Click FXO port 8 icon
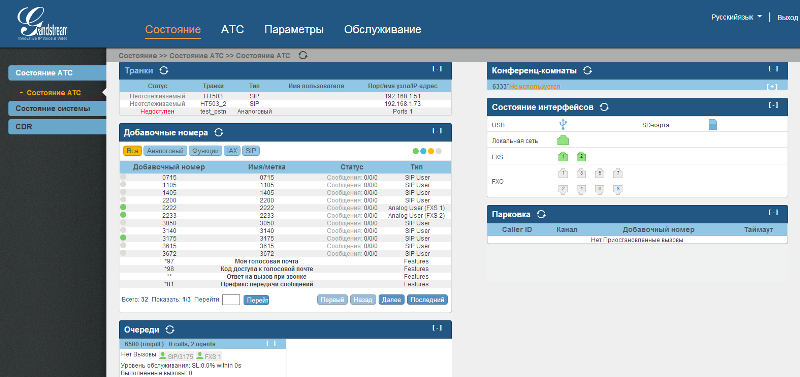 618,189
